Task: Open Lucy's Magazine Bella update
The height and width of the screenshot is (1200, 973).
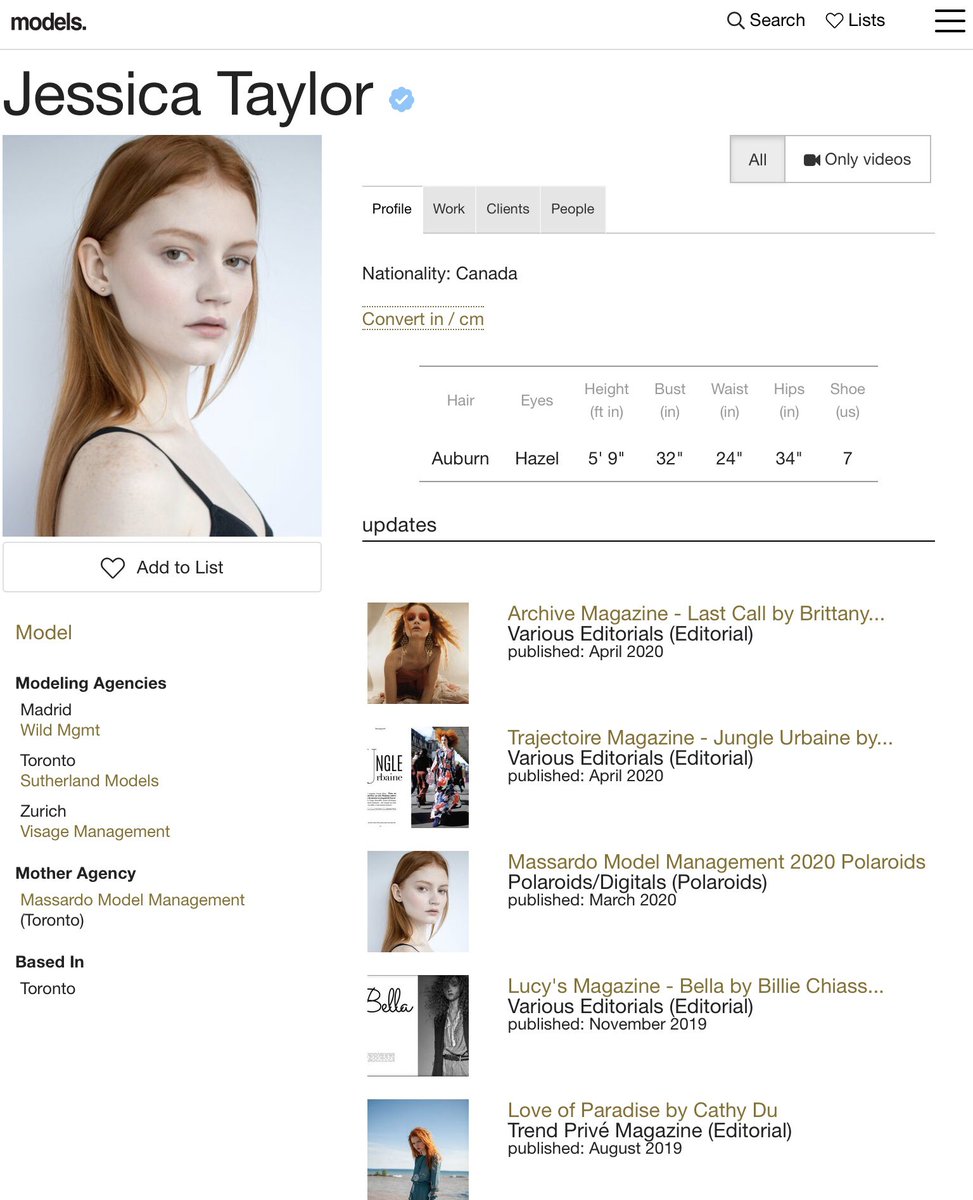Action: click(696, 986)
